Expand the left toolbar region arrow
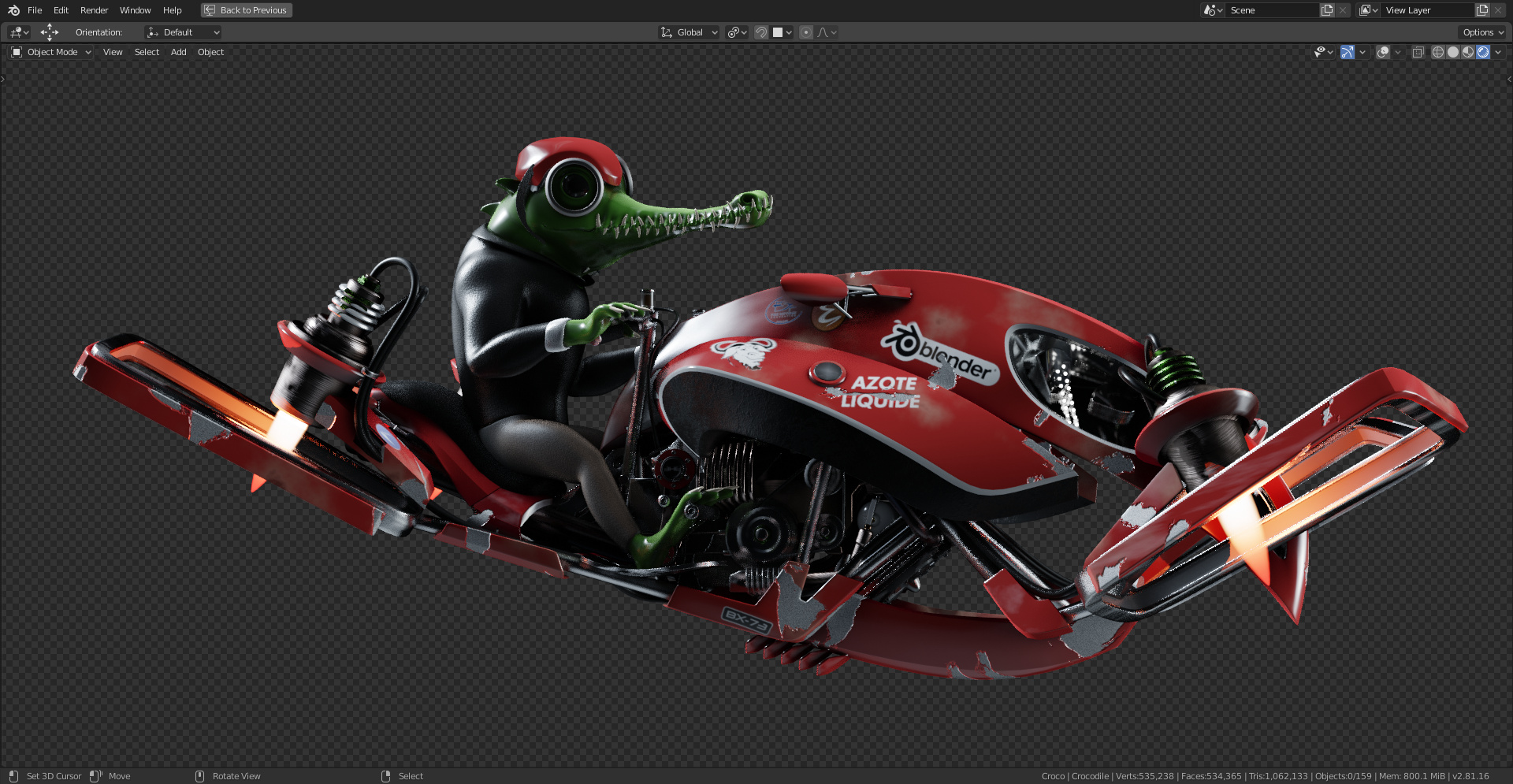This screenshot has height=784, width=1513. (x=3, y=79)
